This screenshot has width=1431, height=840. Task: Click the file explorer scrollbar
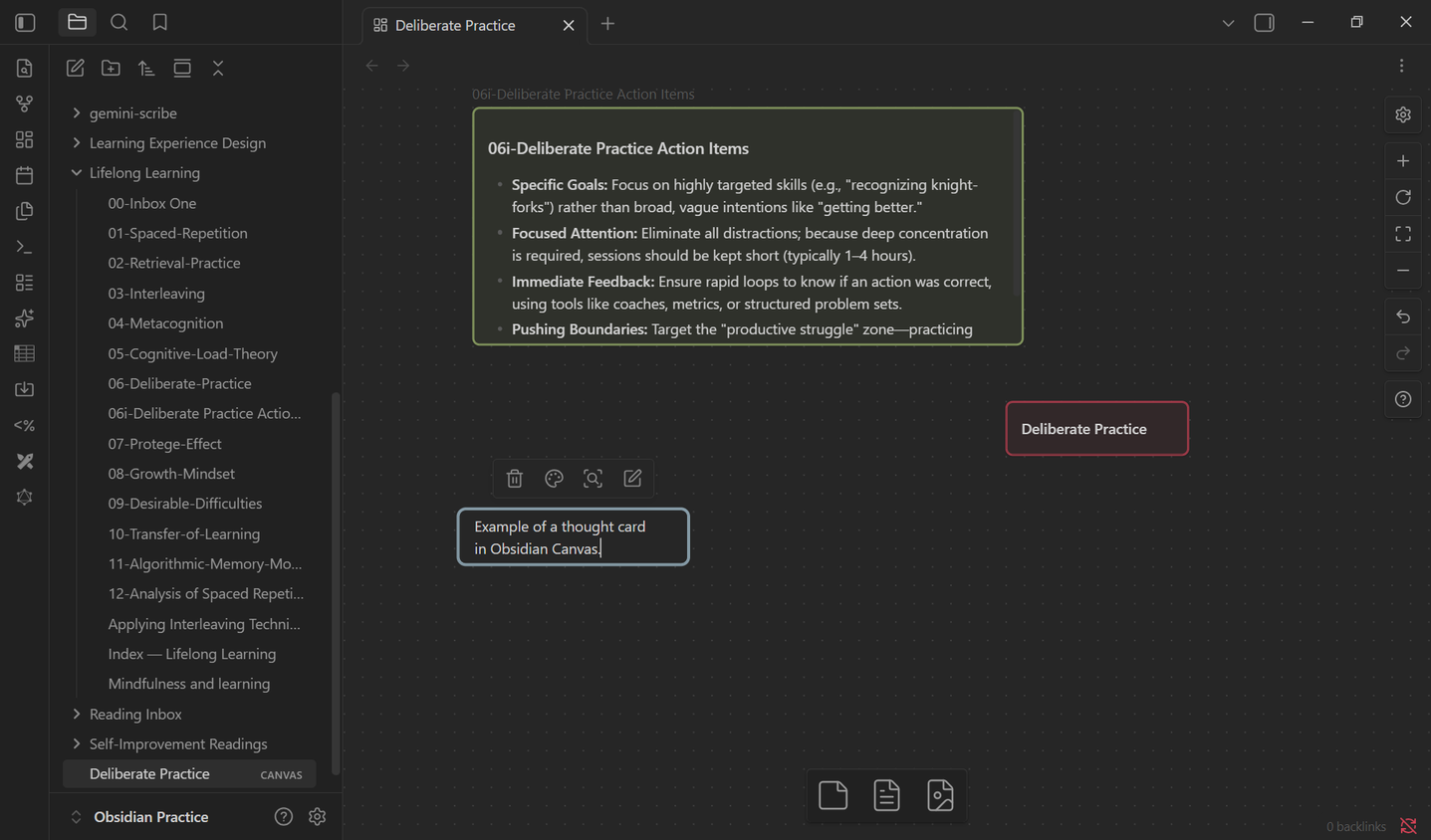pos(336,583)
